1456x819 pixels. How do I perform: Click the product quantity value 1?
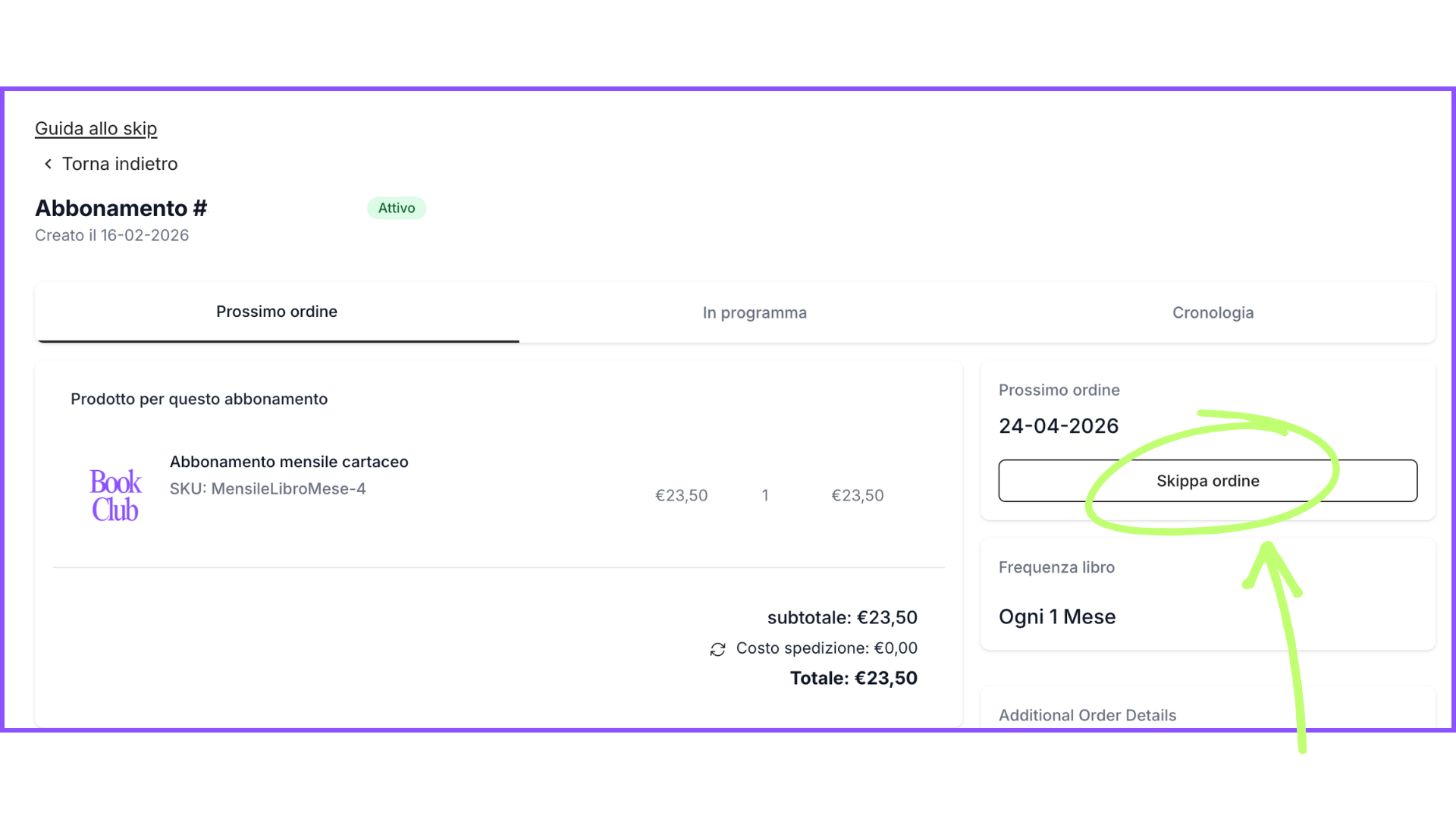tap(765, 495)
